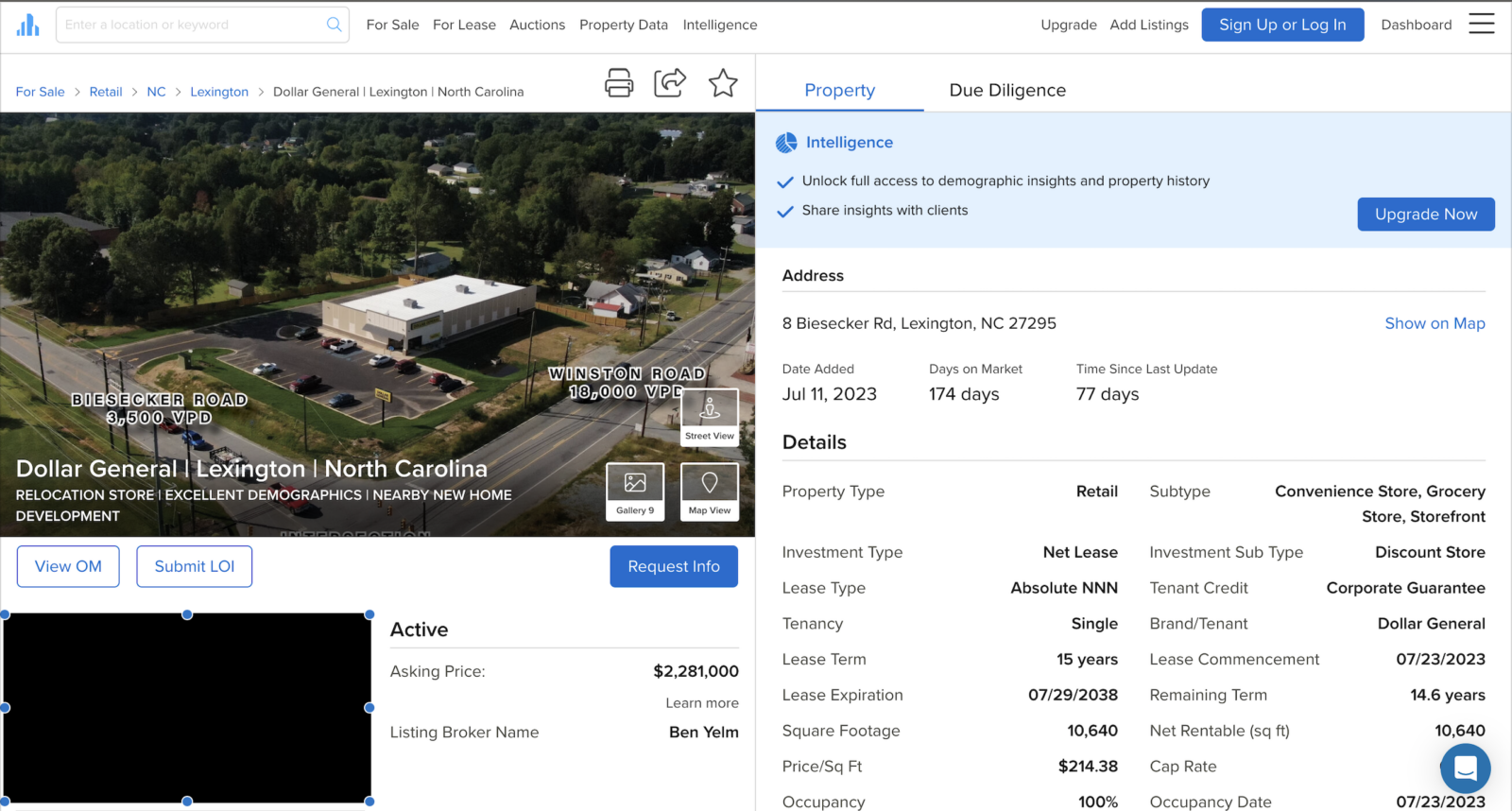This screenshot has width=1512, height=811.
Task: Click the asking price '$2,281,000'
Action: coord(696,671)
